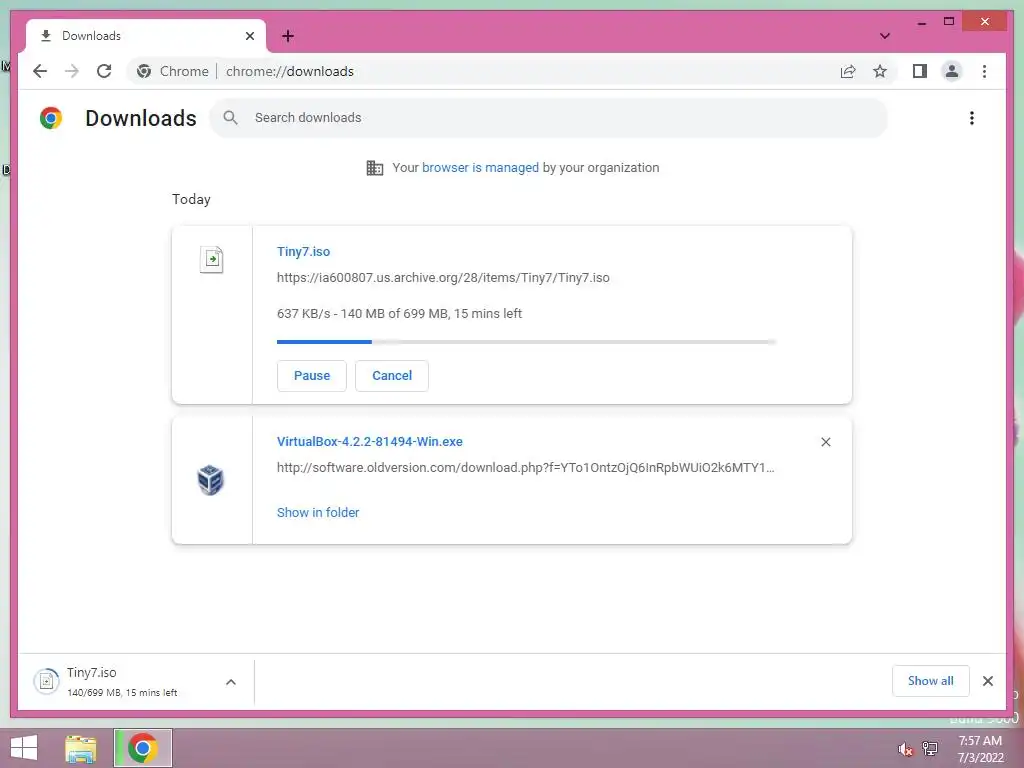Click the managed organization building icon
Viewport: 1024px width, 768px height.
tap(375, 168)
